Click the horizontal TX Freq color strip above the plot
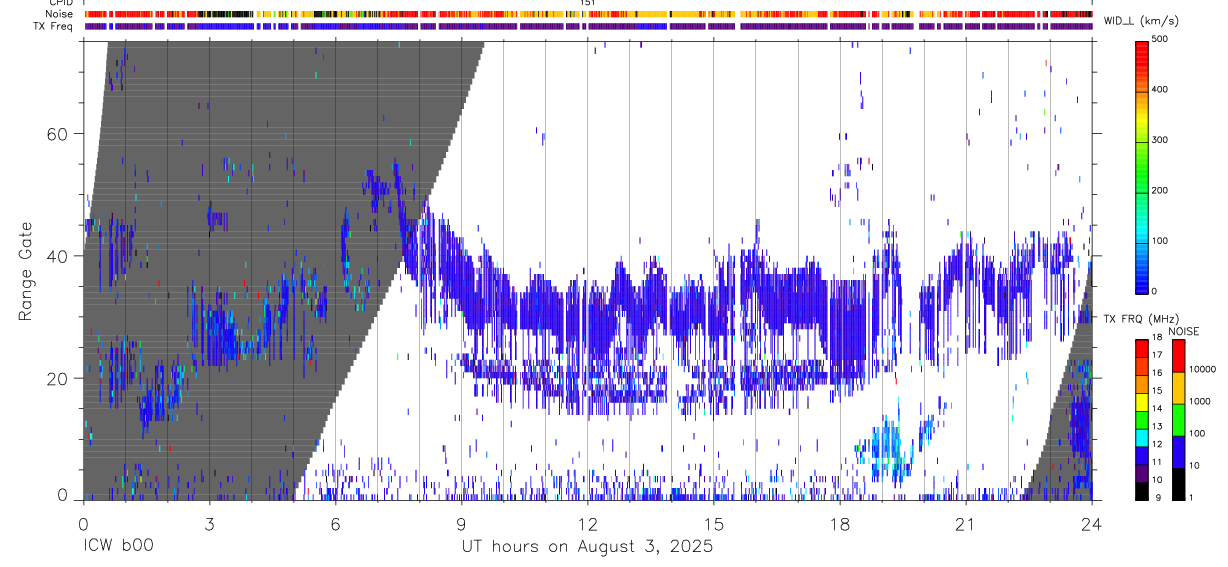Image resolution: width=1228 pixels, height=567 pixels. click(x=587, y=26)
